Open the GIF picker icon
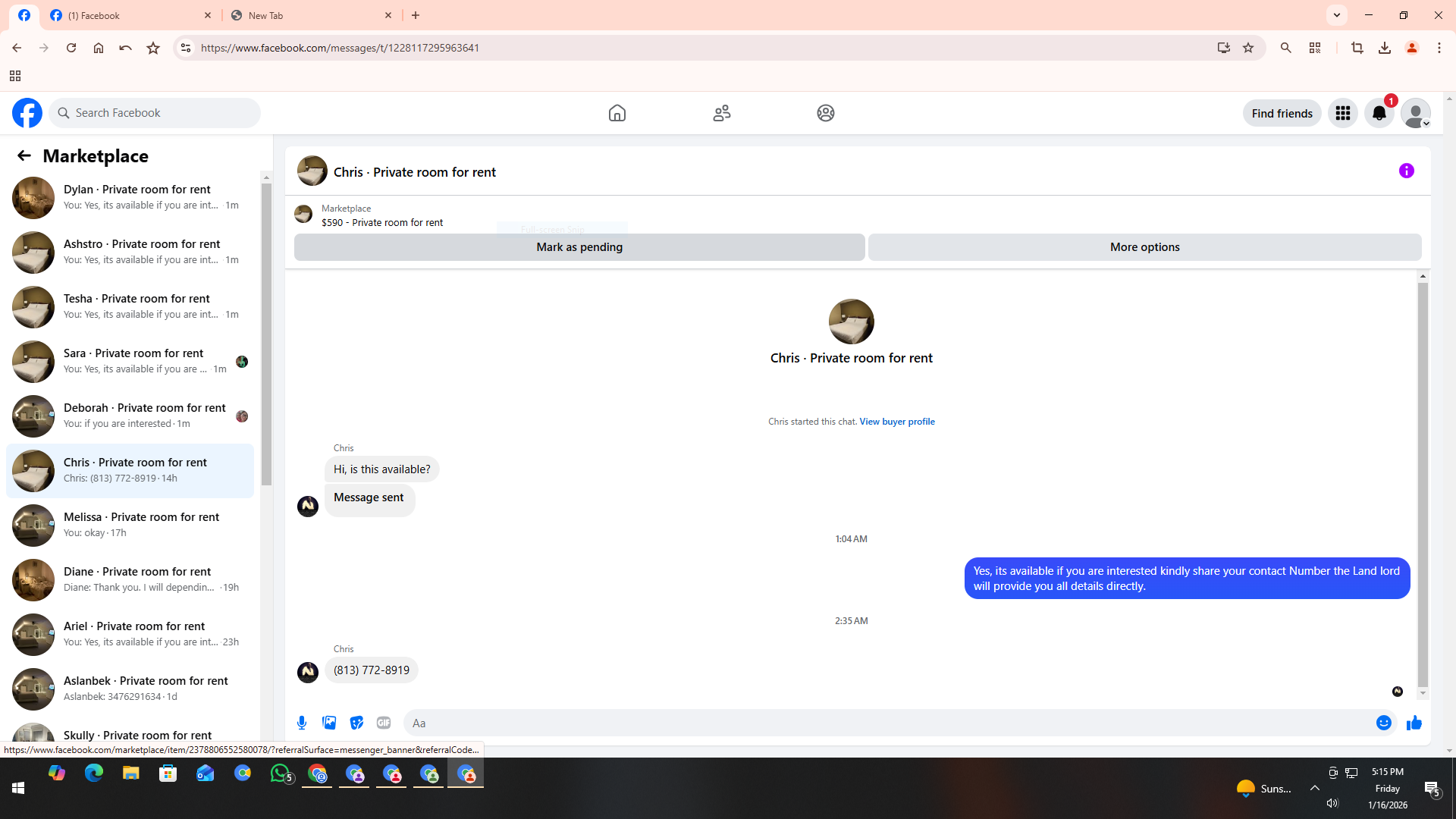The height and width of the screenshot is (819, 1456). click(x=384, y=723)
